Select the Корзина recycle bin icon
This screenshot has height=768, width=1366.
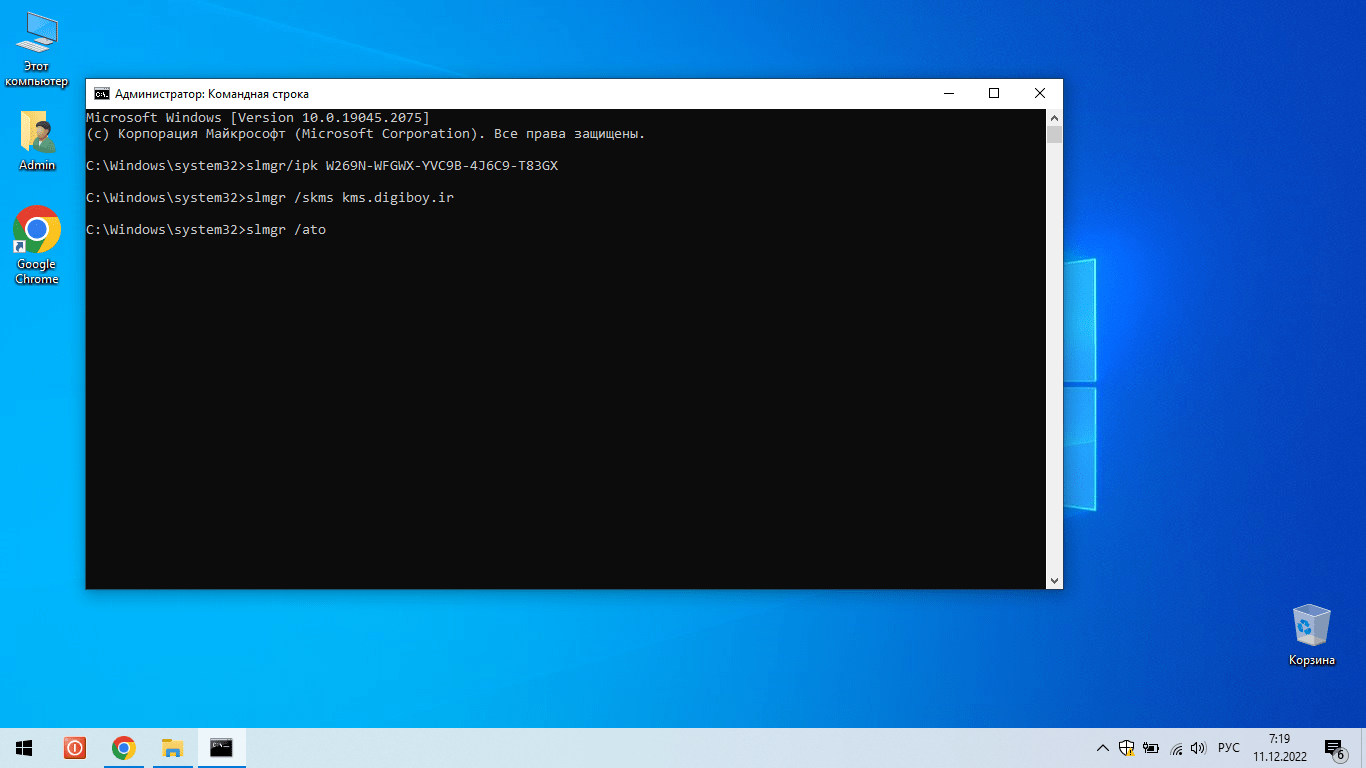tap(1311, 634)
